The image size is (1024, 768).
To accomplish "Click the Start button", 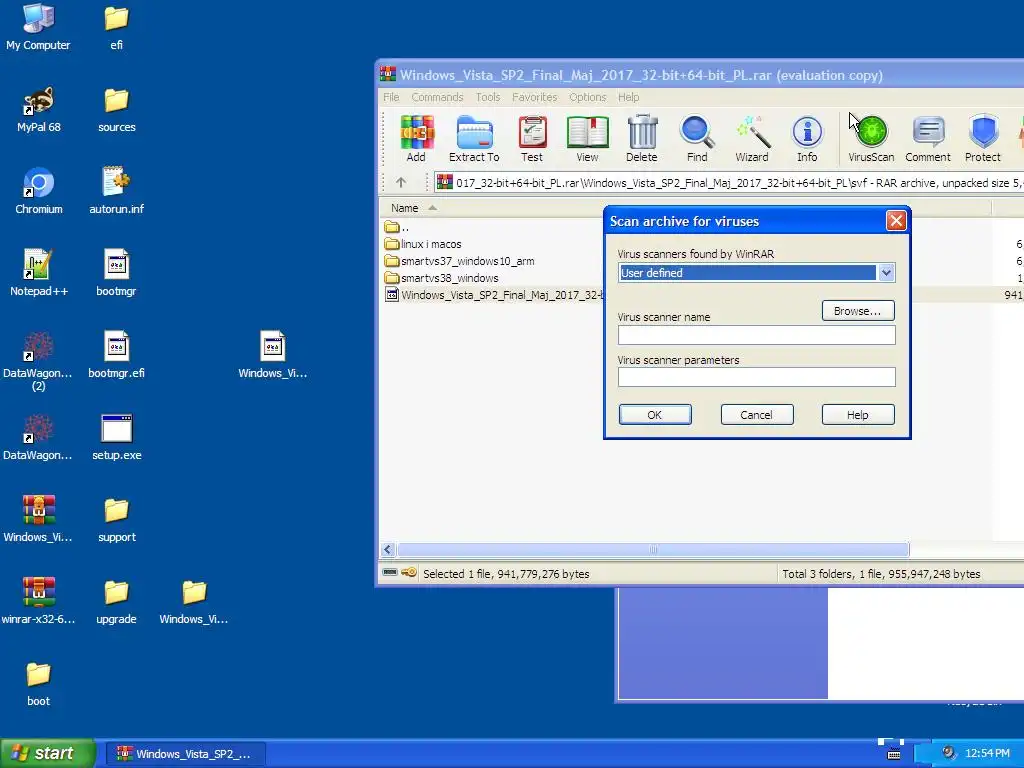I will [x=48, y=753].
